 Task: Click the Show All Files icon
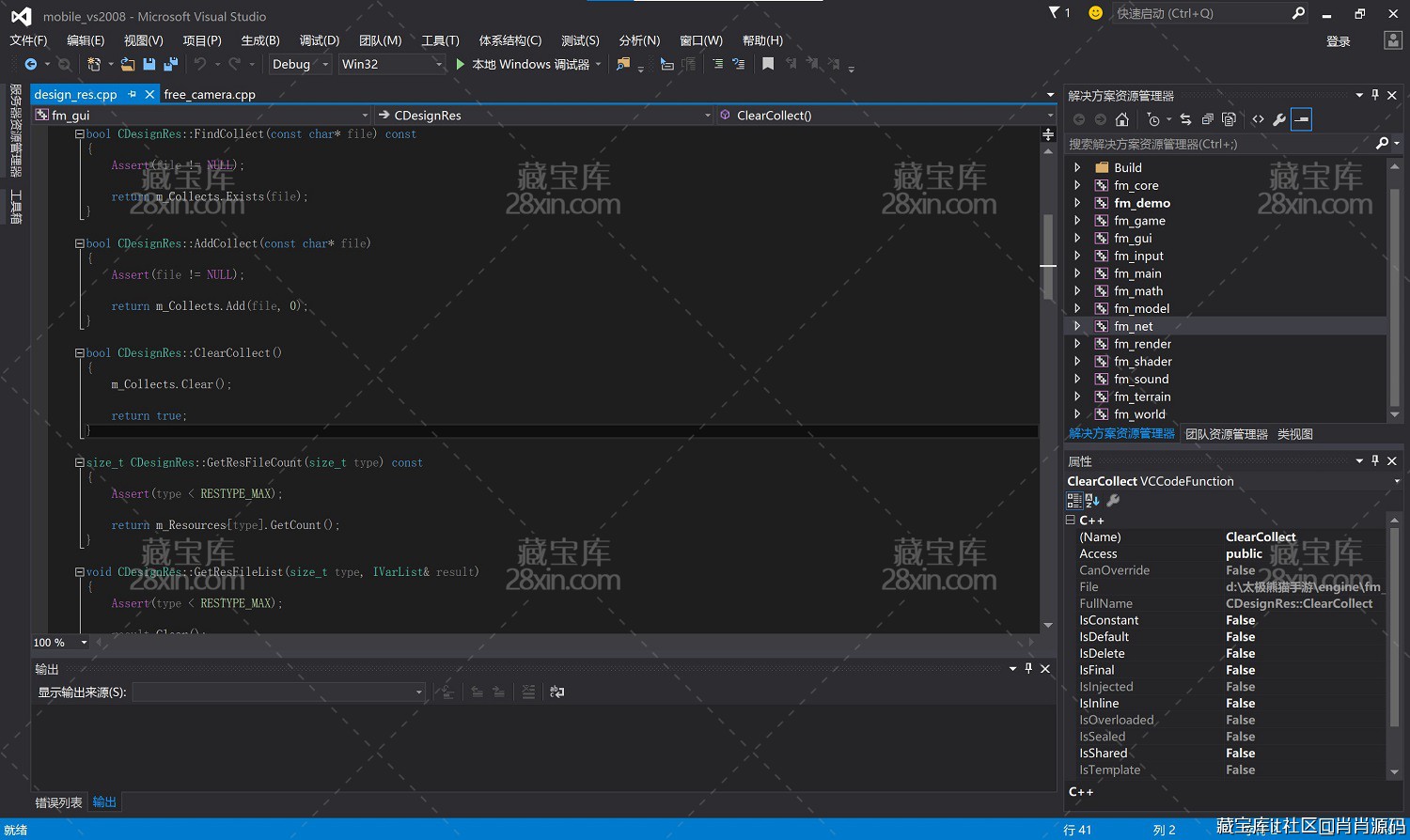tap(1229, 119)
